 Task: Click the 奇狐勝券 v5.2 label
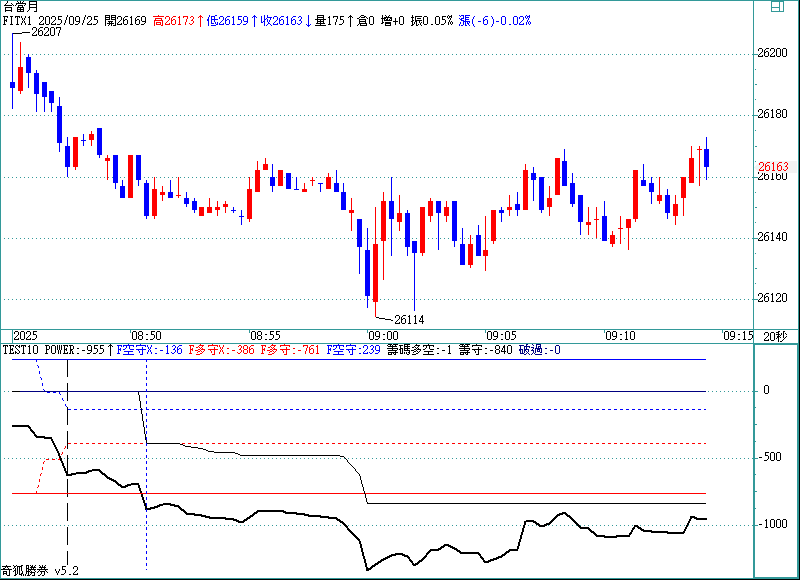(x=40, y=571)
